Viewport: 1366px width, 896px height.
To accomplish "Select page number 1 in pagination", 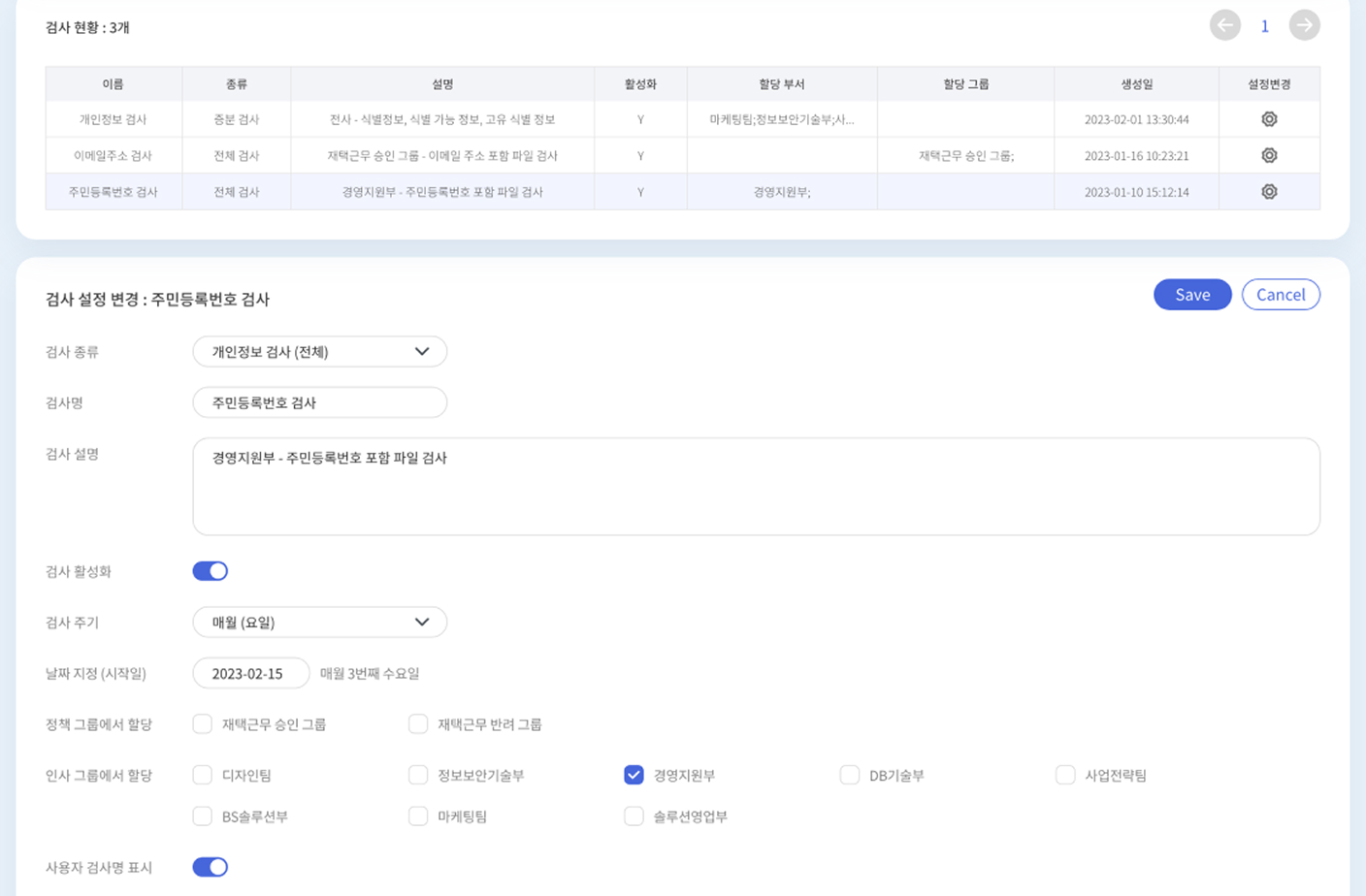I will tap(1264, 26).
